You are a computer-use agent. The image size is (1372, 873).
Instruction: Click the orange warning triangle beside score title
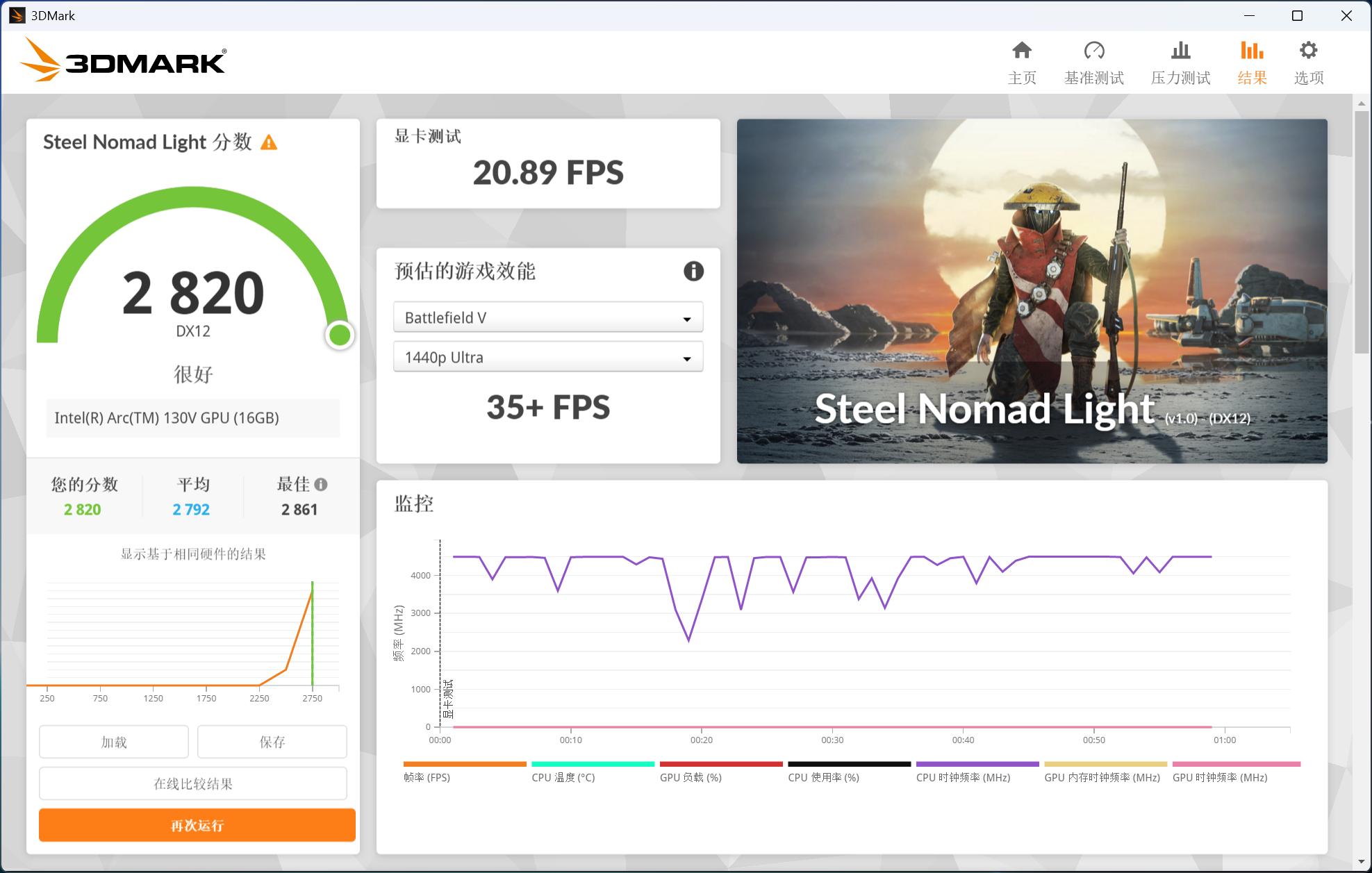tap(269, 143)
